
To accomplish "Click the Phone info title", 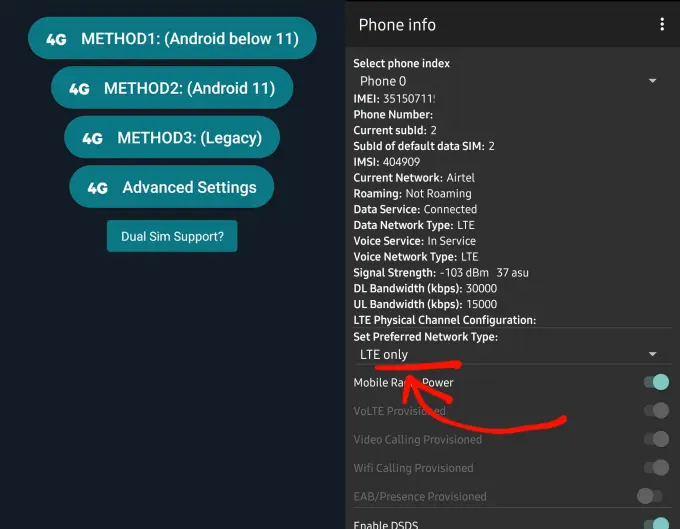I will tap(397, 25).
